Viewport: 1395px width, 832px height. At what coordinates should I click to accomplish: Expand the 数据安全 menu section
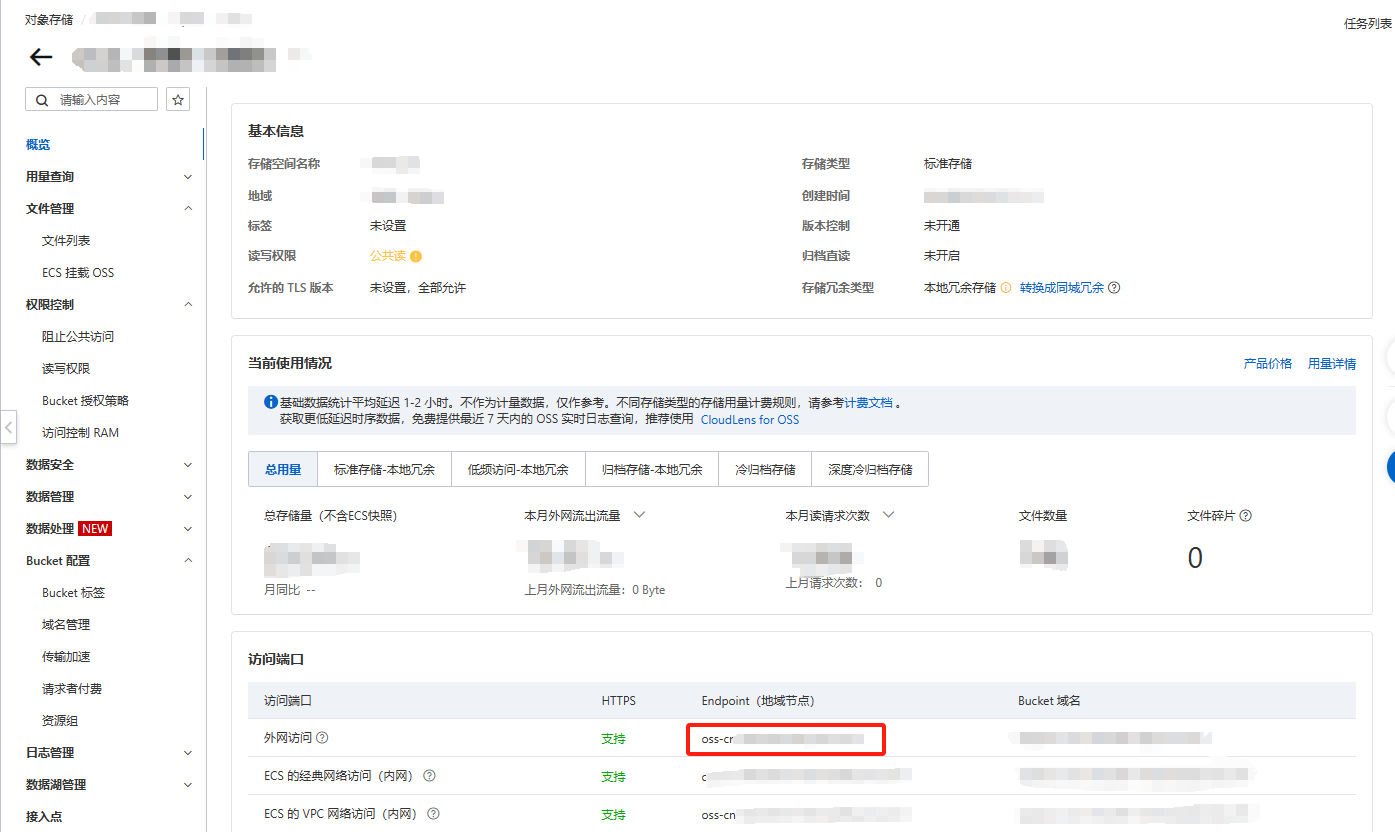188,465
